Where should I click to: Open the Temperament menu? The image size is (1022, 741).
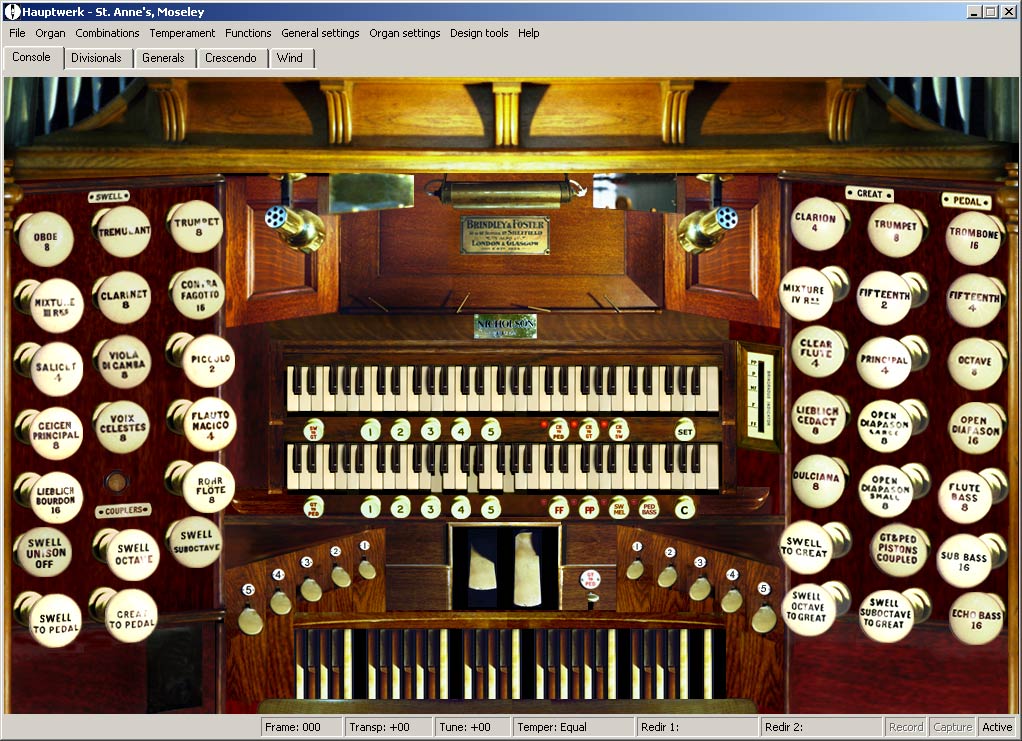coord(182,33)
